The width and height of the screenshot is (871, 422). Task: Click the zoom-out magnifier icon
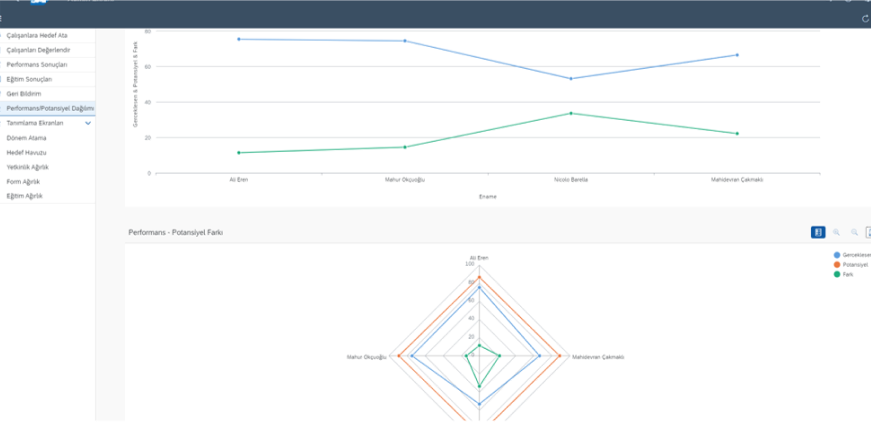(854, 232)
